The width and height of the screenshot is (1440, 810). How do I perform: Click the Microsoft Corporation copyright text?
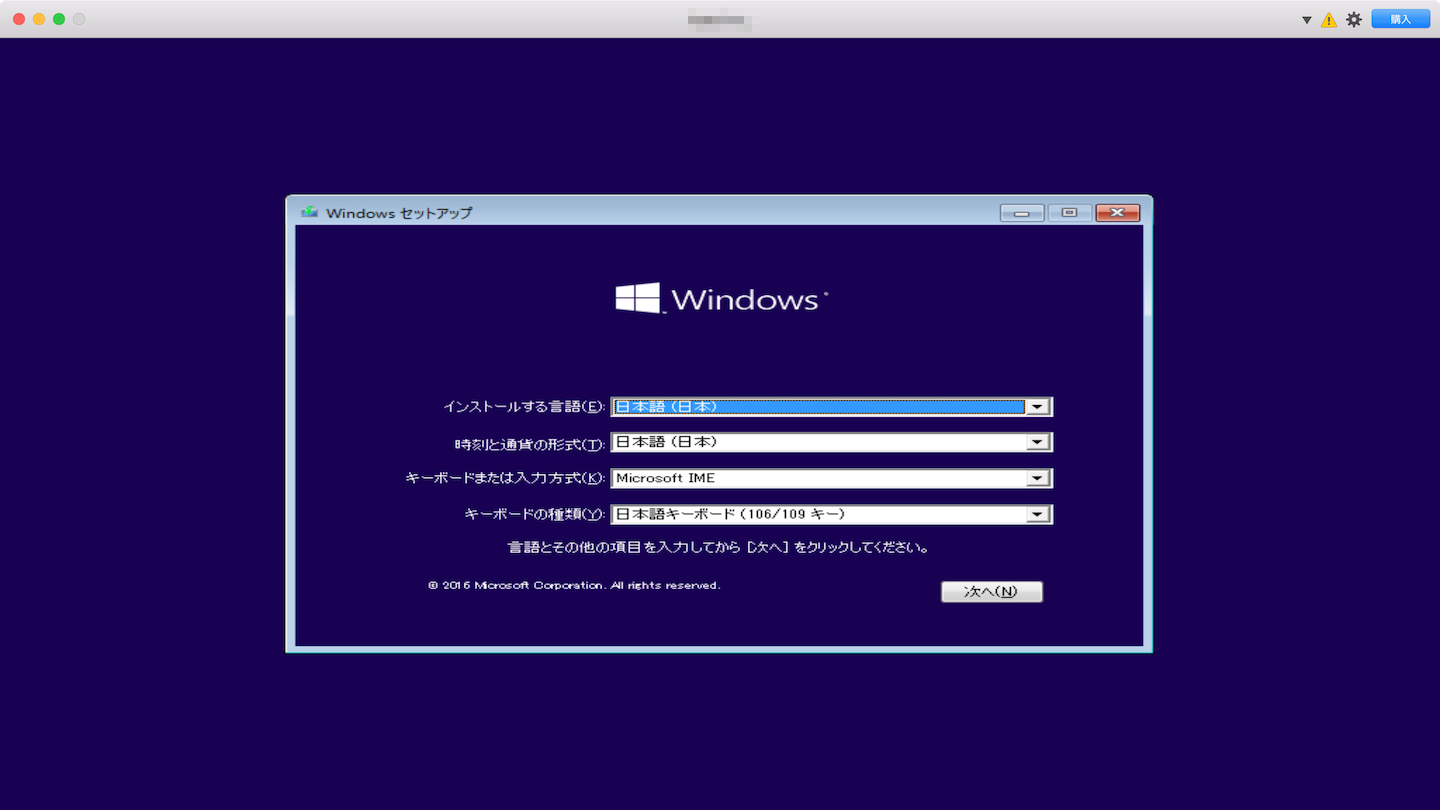(574, 585)
